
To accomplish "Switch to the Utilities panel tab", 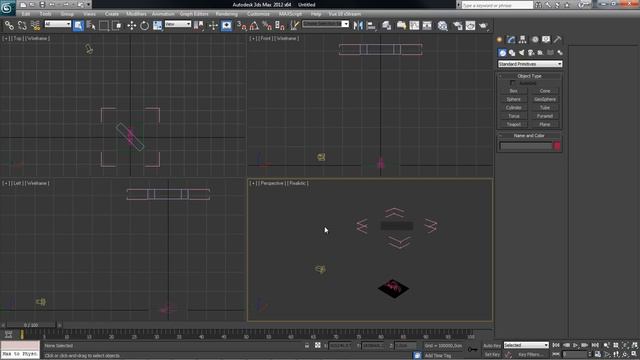I will coord(558,40).
